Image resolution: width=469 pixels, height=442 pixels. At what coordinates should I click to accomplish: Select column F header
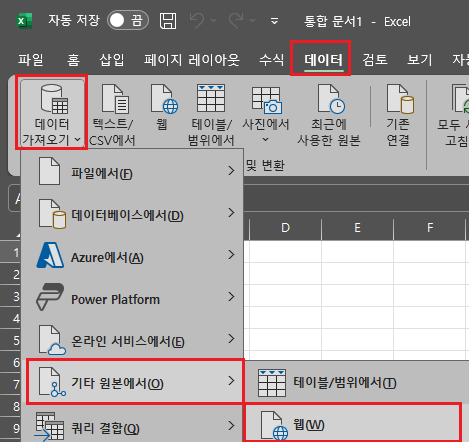click(x=430, y=228)
